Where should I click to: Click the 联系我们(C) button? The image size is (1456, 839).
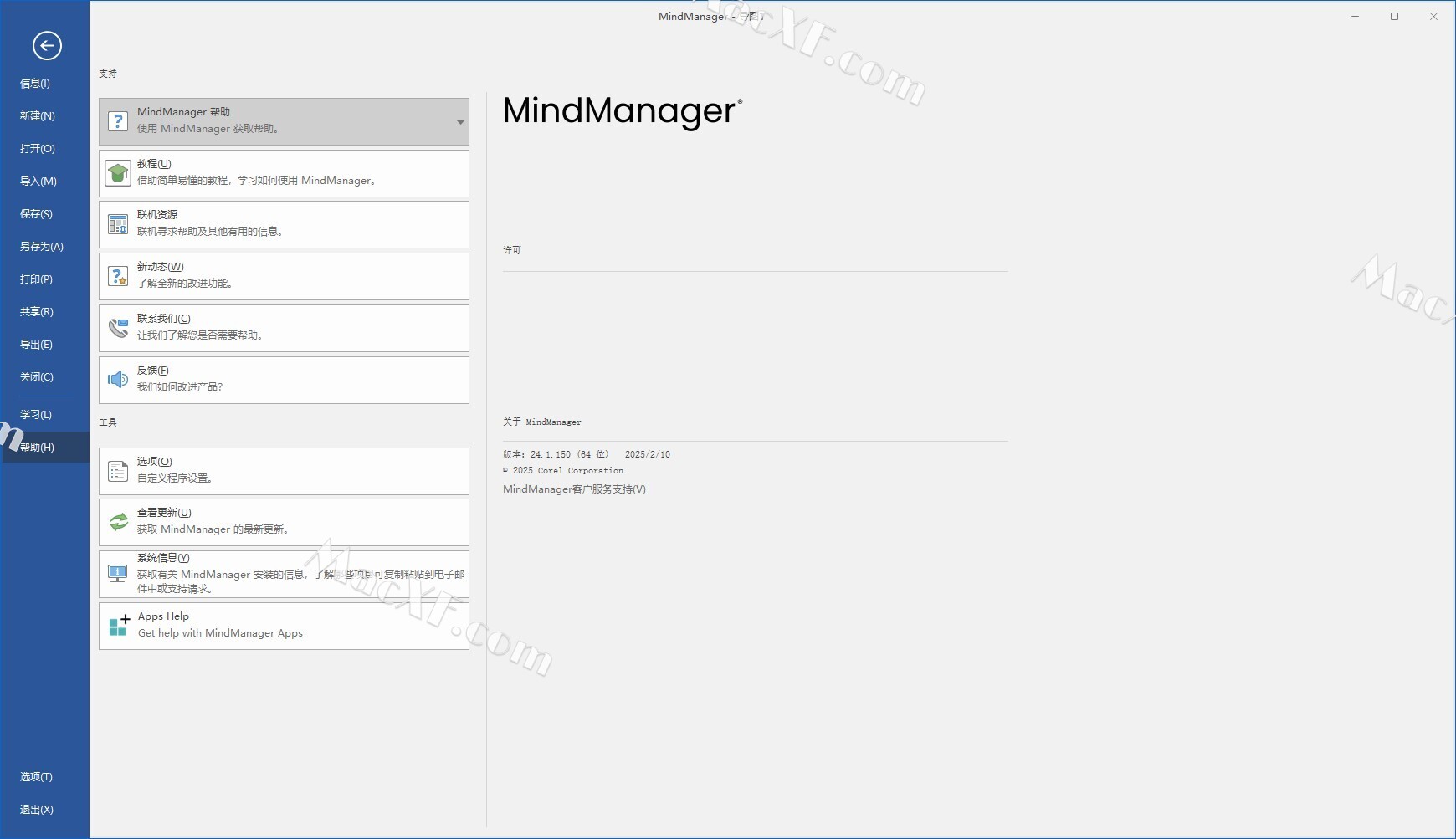pos(284,328)
